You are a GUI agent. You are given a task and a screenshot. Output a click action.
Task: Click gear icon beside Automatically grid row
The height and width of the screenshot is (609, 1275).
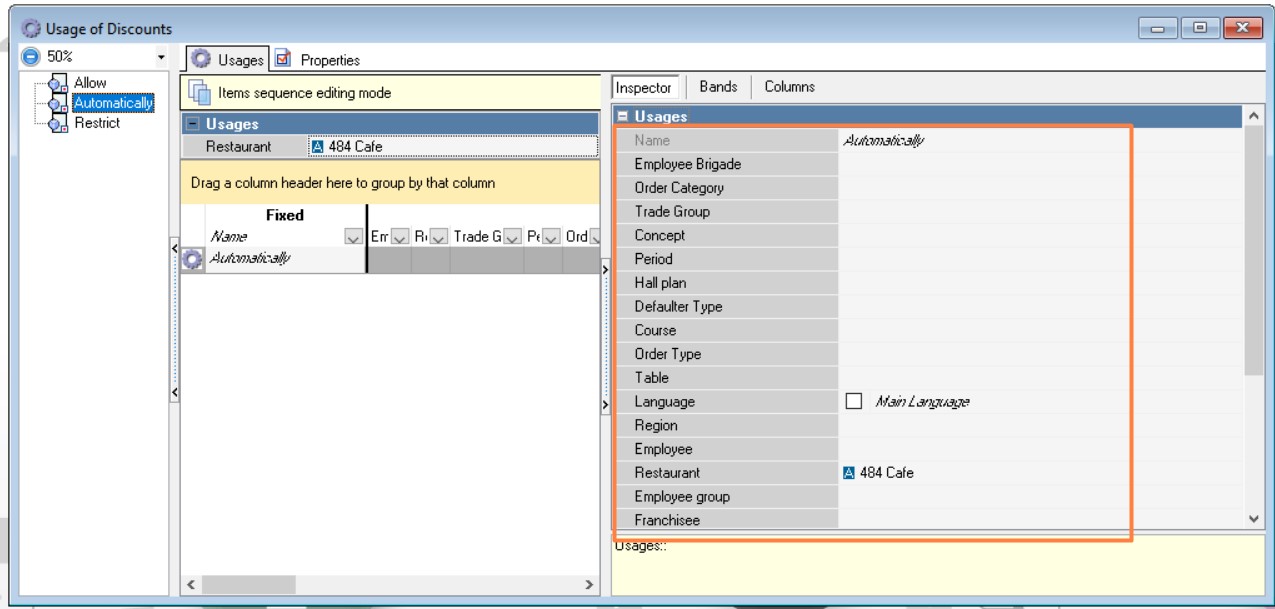click(194, 259)
